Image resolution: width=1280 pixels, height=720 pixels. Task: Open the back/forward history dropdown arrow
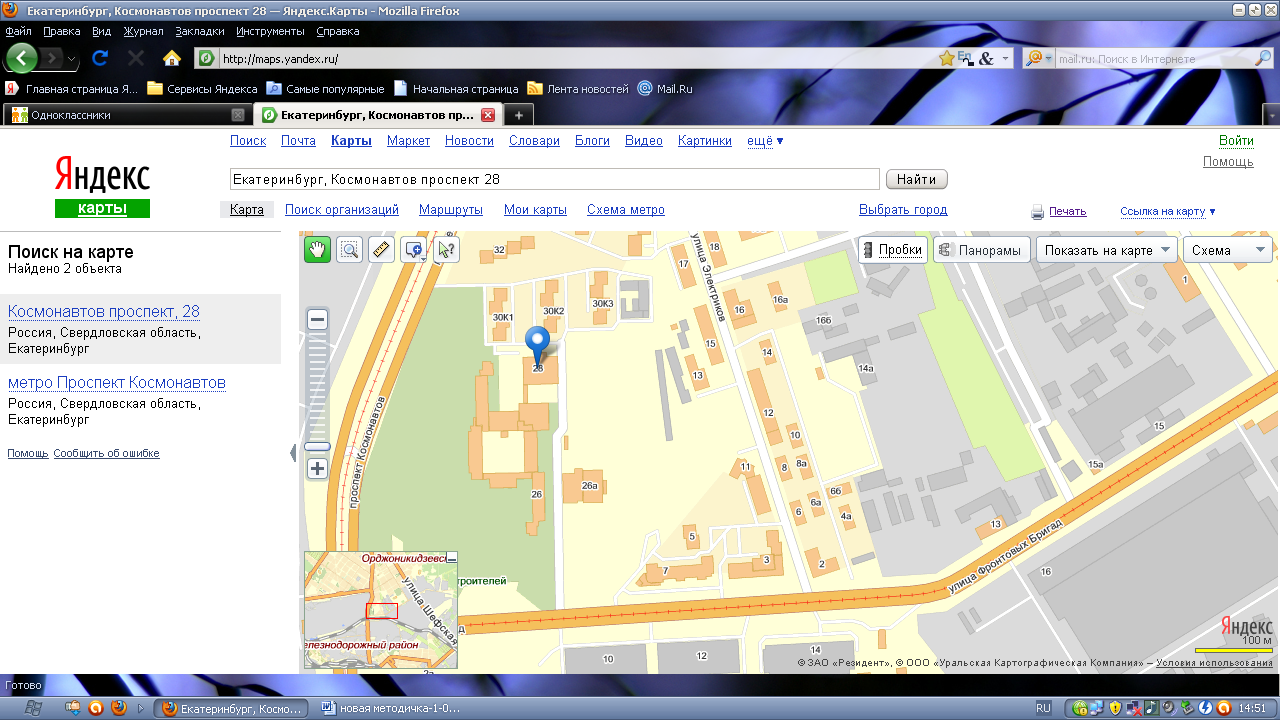(72, 60)
